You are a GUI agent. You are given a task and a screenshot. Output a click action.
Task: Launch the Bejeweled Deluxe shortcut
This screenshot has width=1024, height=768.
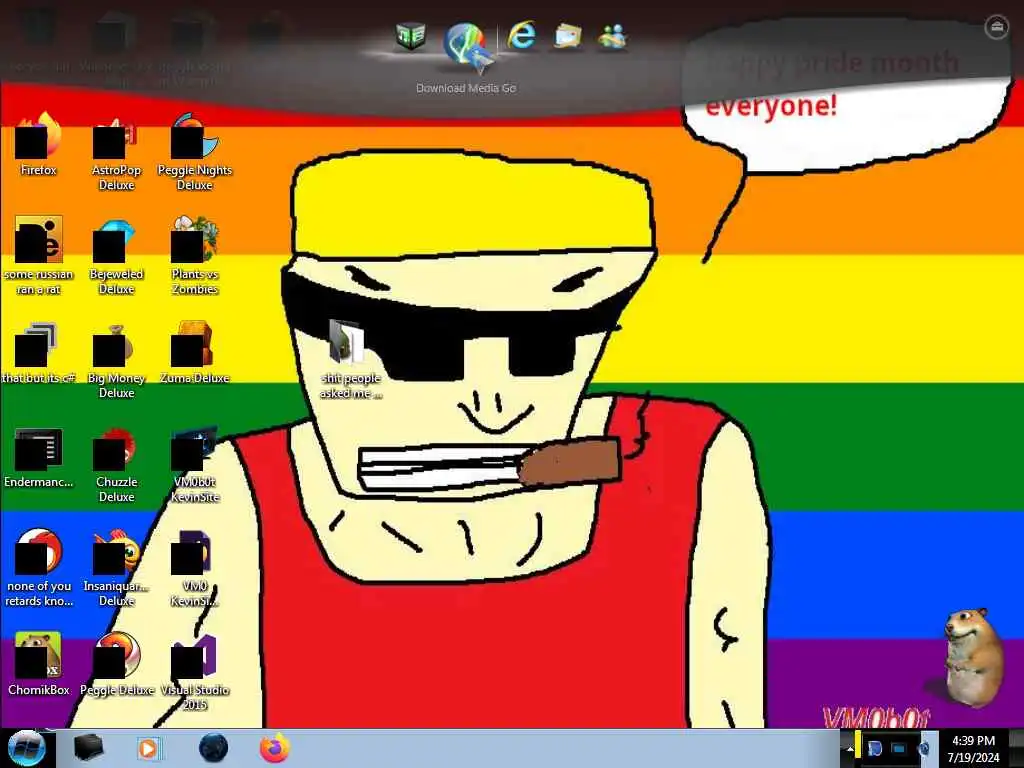click(116, 255)
